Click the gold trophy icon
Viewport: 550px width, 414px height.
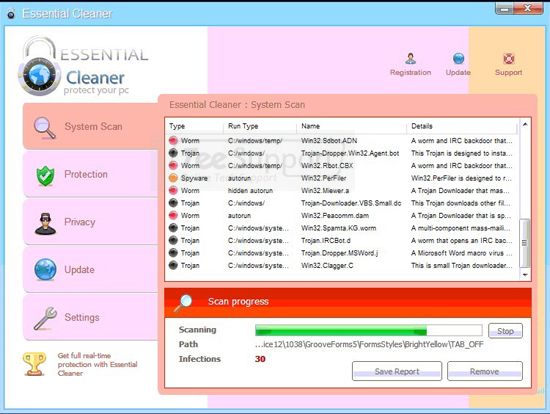pos(34,364)
